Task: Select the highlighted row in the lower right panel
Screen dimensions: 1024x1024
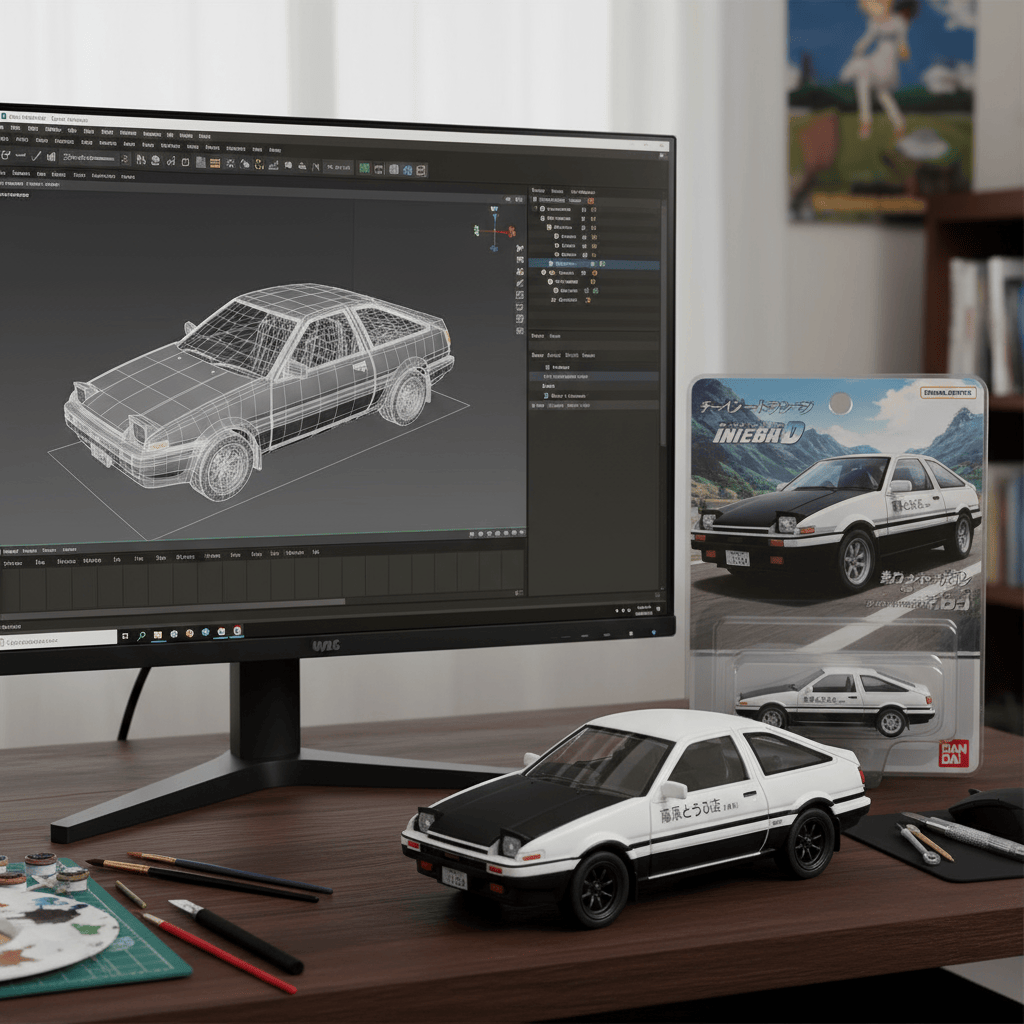Action: tap(594, 377)
